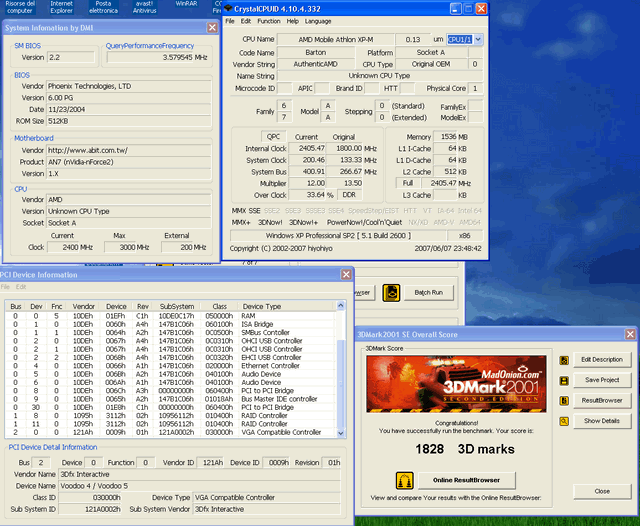Click the Show Details magnifier icon

pos(564,421)
